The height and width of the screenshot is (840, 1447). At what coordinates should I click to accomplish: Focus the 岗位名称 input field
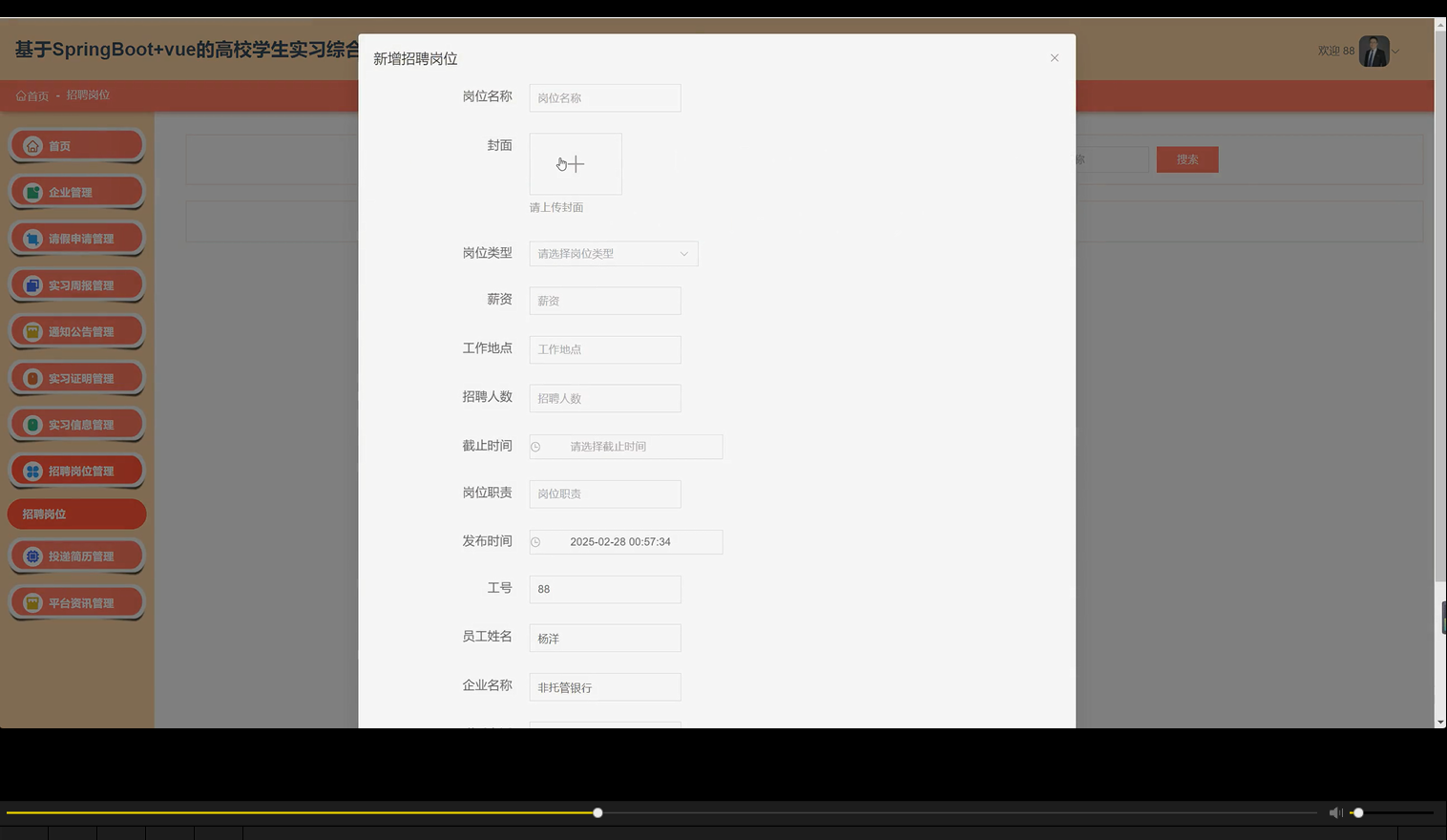[x=605, y=97]
